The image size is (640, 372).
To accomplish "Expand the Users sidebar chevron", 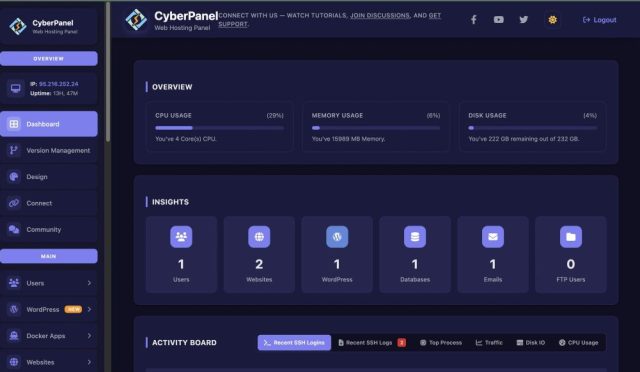I will pos(89,283).
